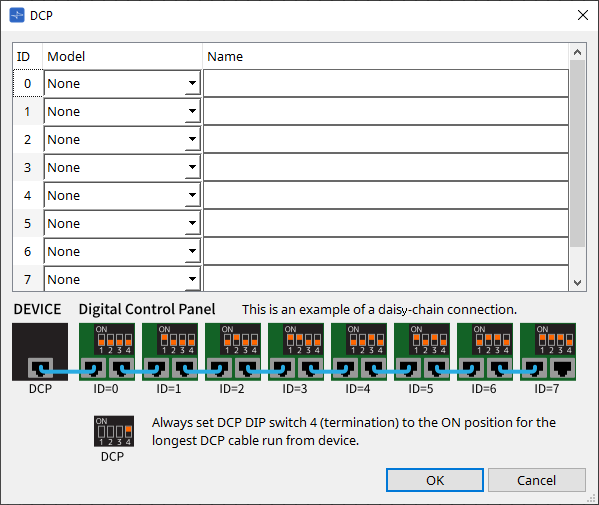Click the ID=4 control panel image

pos(359,352)
